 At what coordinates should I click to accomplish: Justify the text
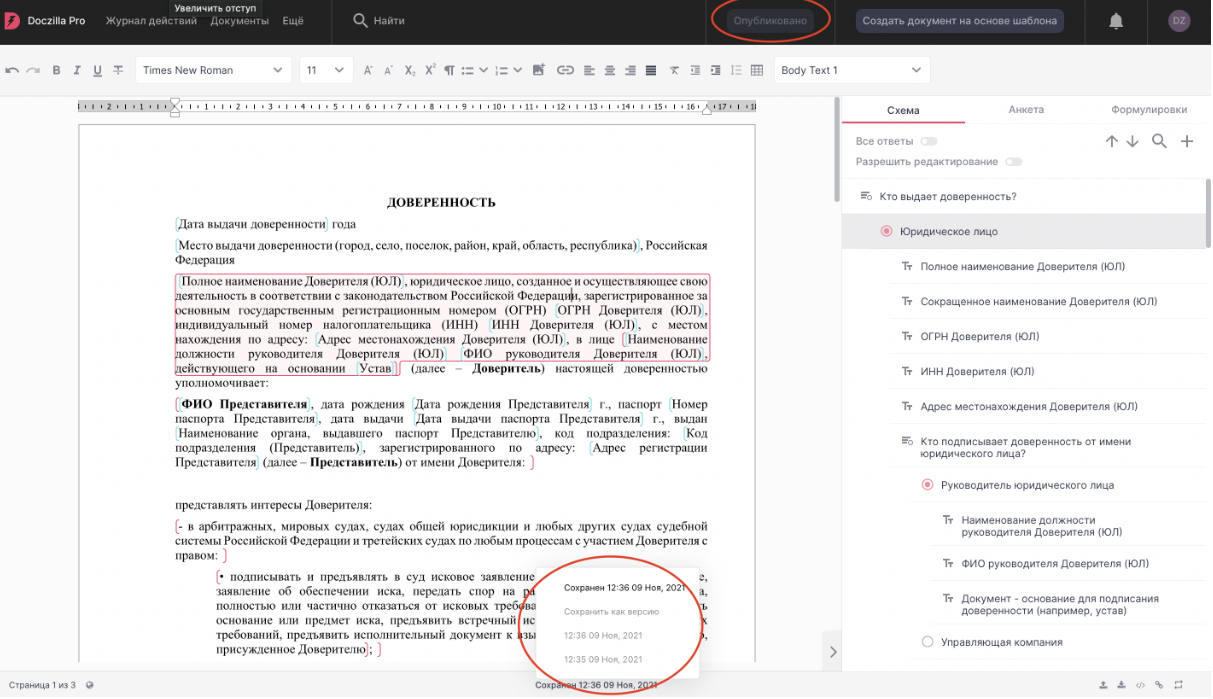651,70
